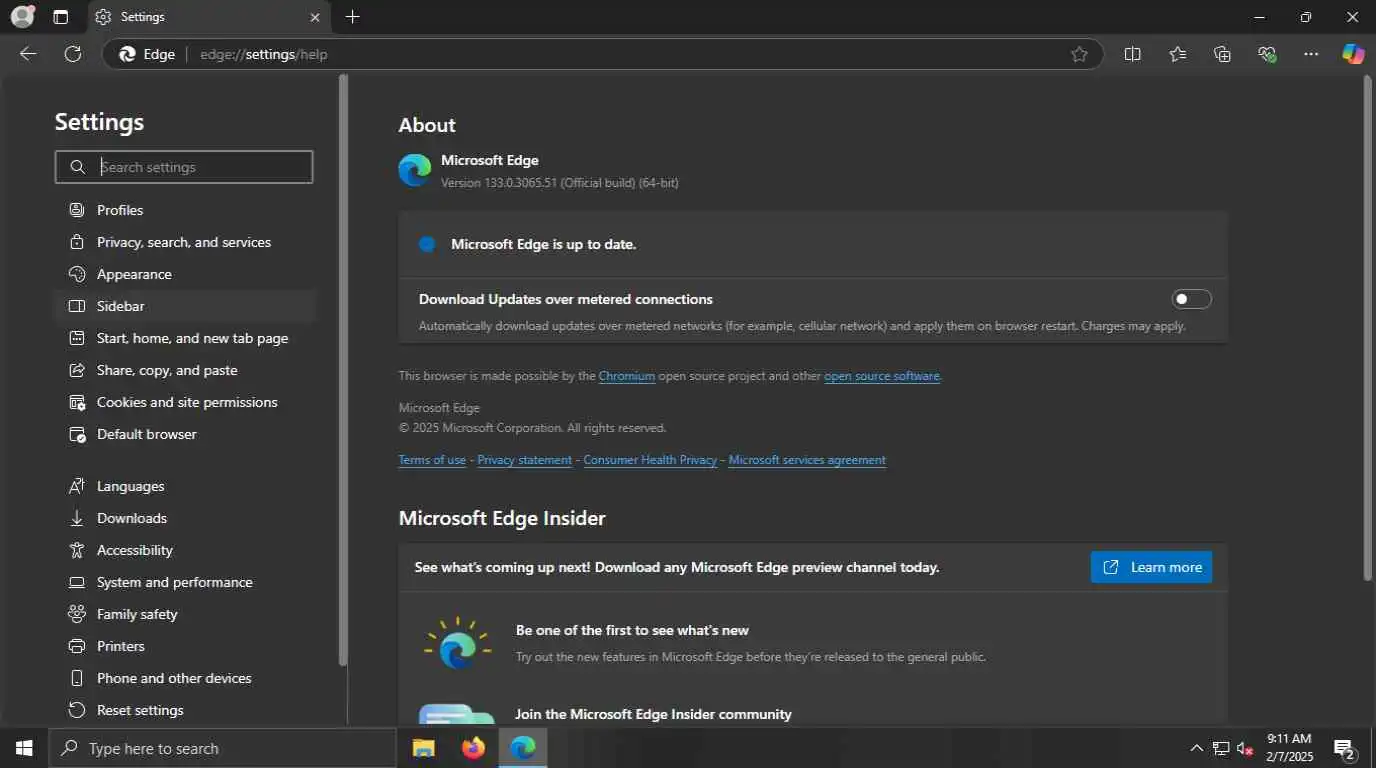Click the settings menu scrollbar
Screen dimensions: 1376x768
(x=343, y=370)
